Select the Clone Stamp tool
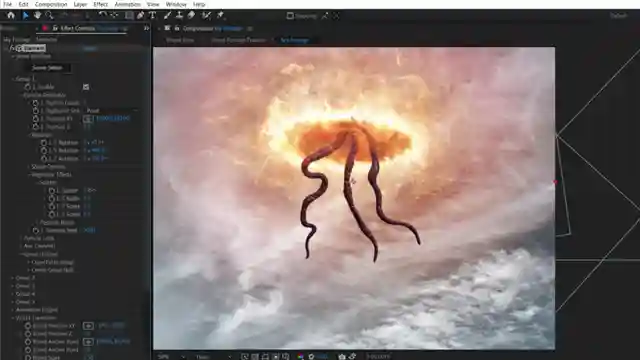The height and width of the screenshot is (360, 640). [x=179, y=16]
